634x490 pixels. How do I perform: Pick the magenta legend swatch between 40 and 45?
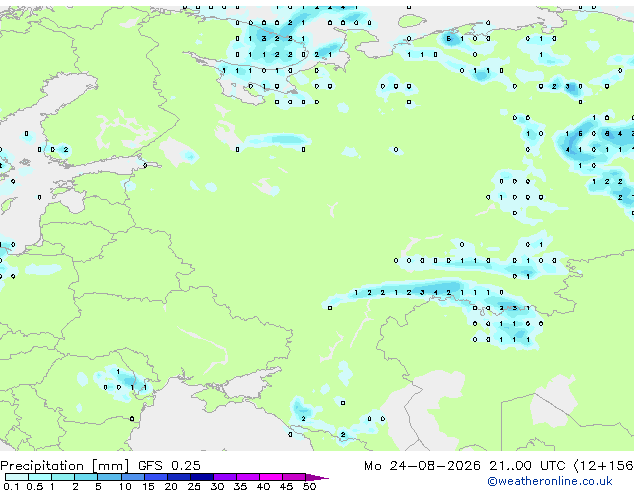pyautogui.click(x=271, y=477)
